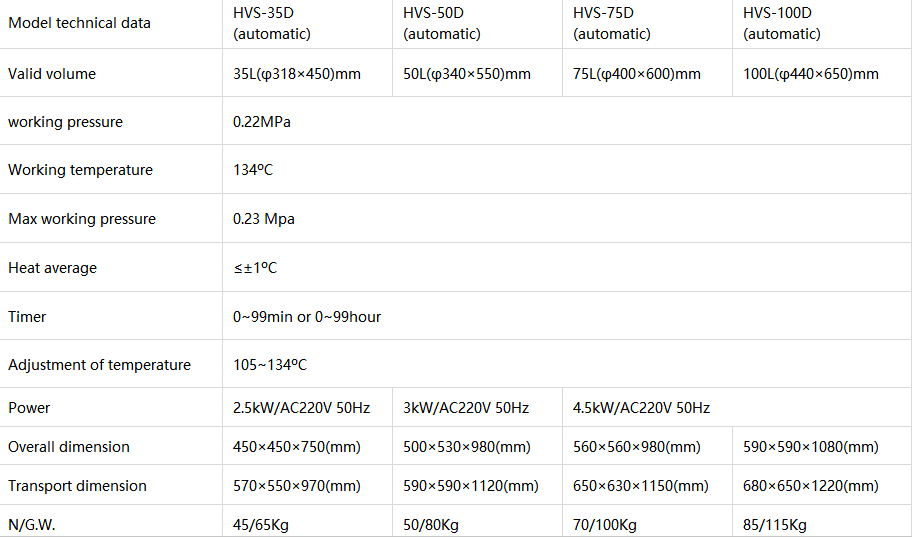
Task: Click the "Transport dimension" row label
Action: [x=77, y=486]
